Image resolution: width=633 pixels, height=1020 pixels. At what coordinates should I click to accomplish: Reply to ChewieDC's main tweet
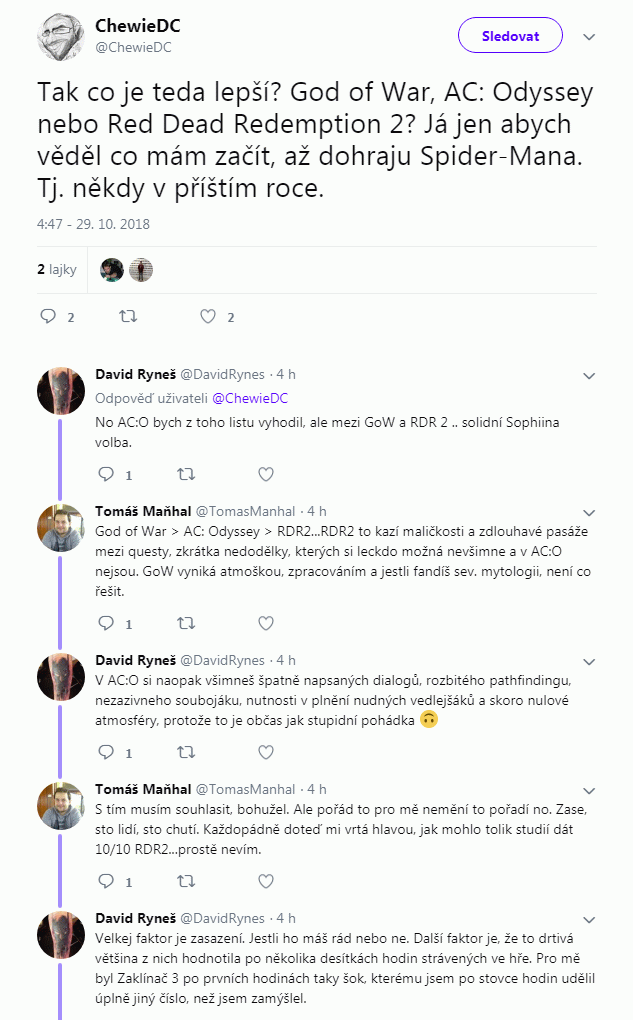[x=48, y=317]
